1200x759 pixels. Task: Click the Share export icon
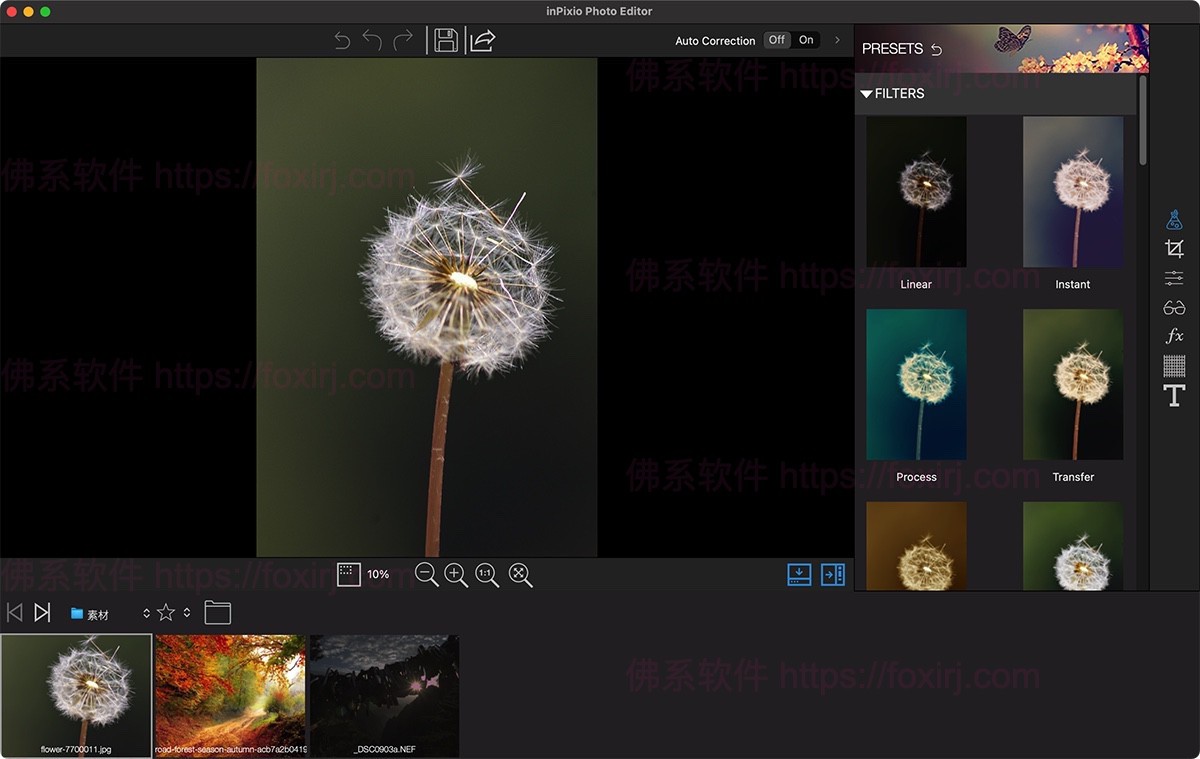click(x=483, y=40)
